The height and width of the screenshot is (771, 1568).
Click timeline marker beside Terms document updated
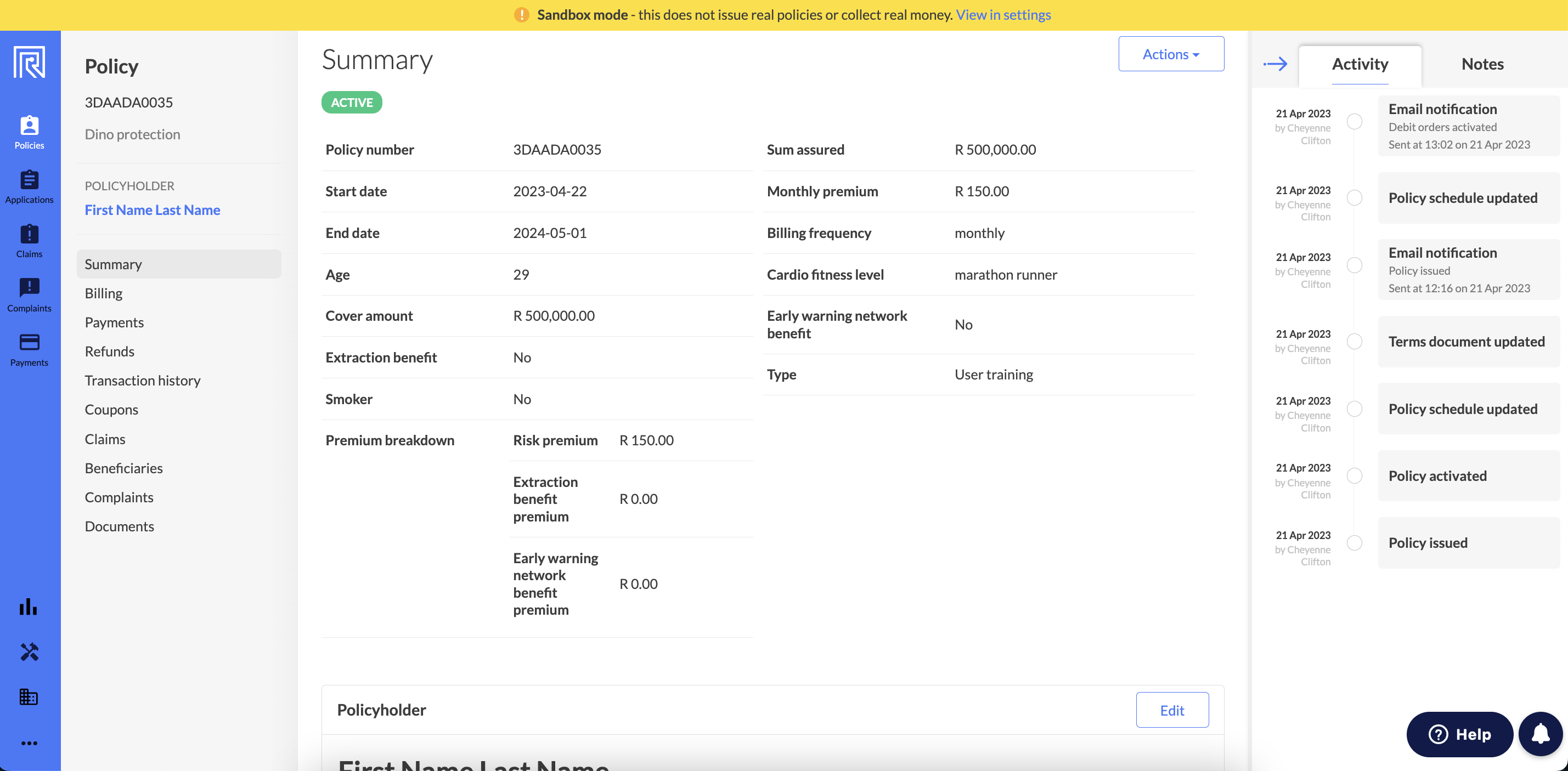pyautogui.click(x=1355, y=342)
